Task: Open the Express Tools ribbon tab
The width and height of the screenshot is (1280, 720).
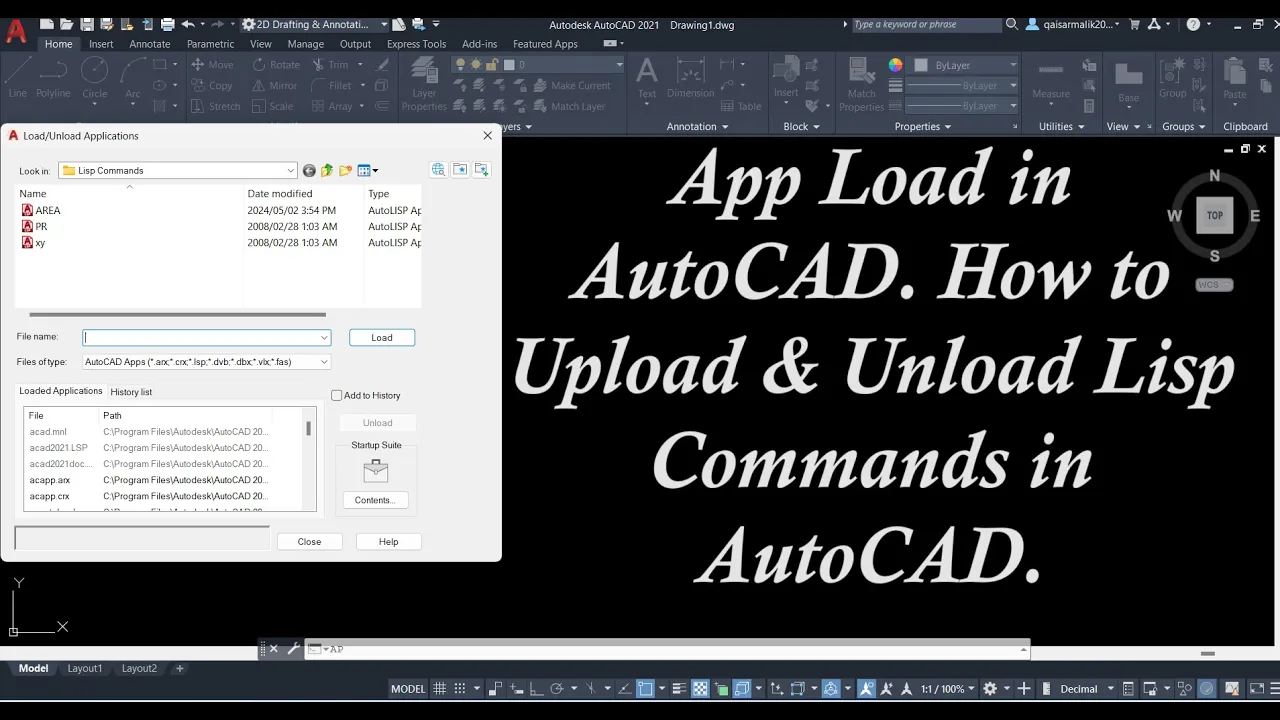Action: pos(416,44)
